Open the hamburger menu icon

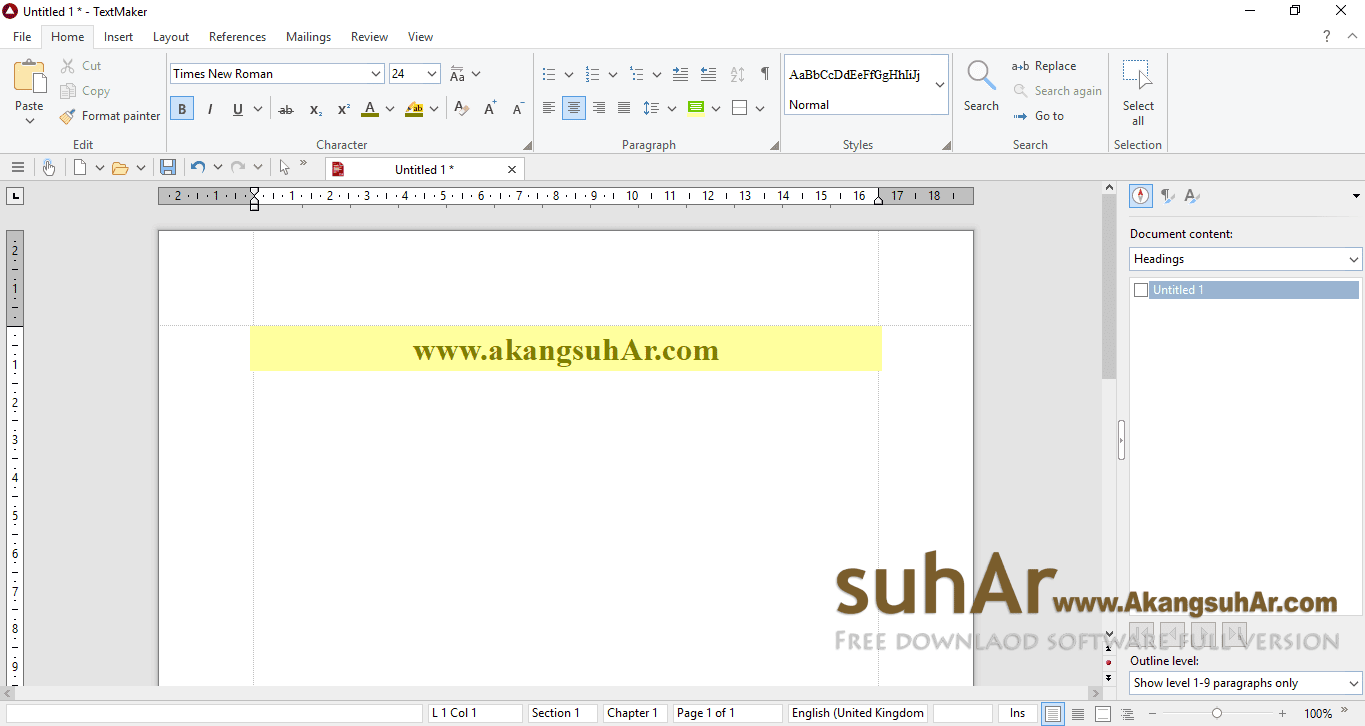18,168
